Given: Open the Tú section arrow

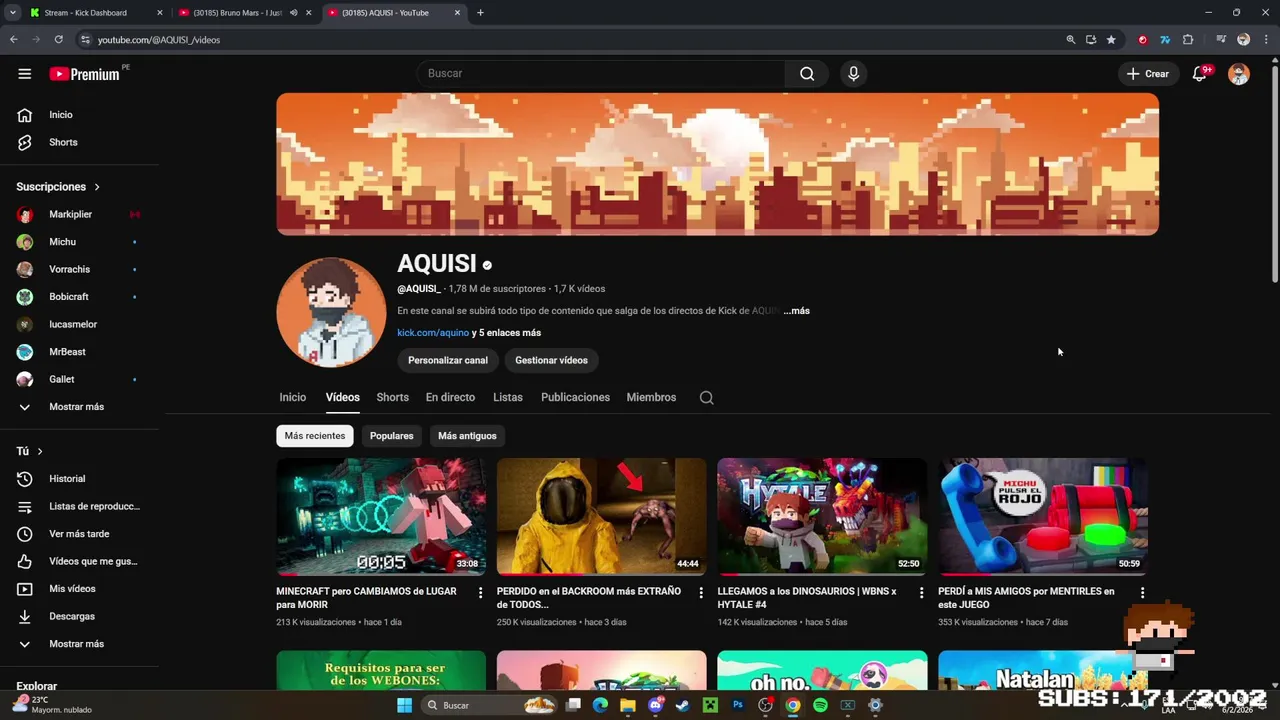Looking at the screenshot, I should [x=40, y=451].
